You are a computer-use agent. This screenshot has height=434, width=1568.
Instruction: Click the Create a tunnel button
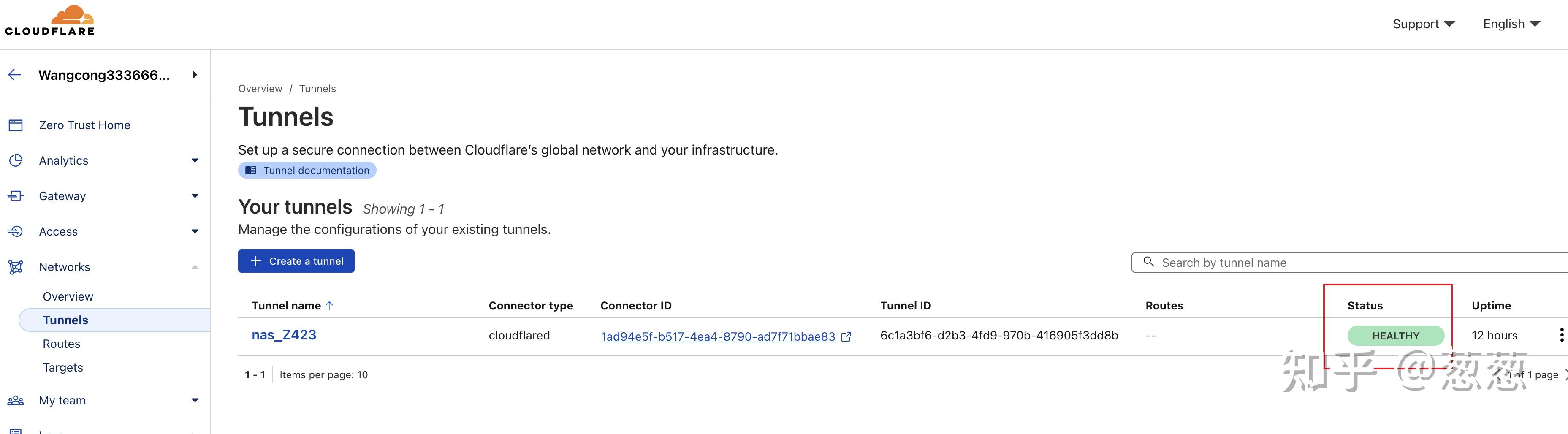point(296,260)
